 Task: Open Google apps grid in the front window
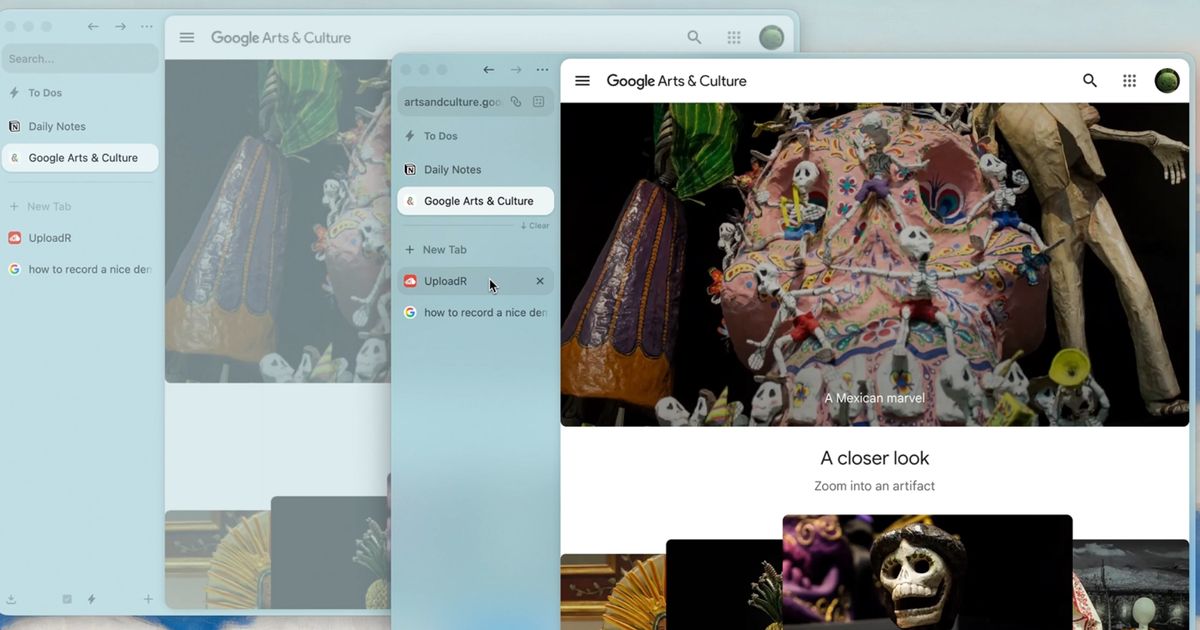point(1129,81)
